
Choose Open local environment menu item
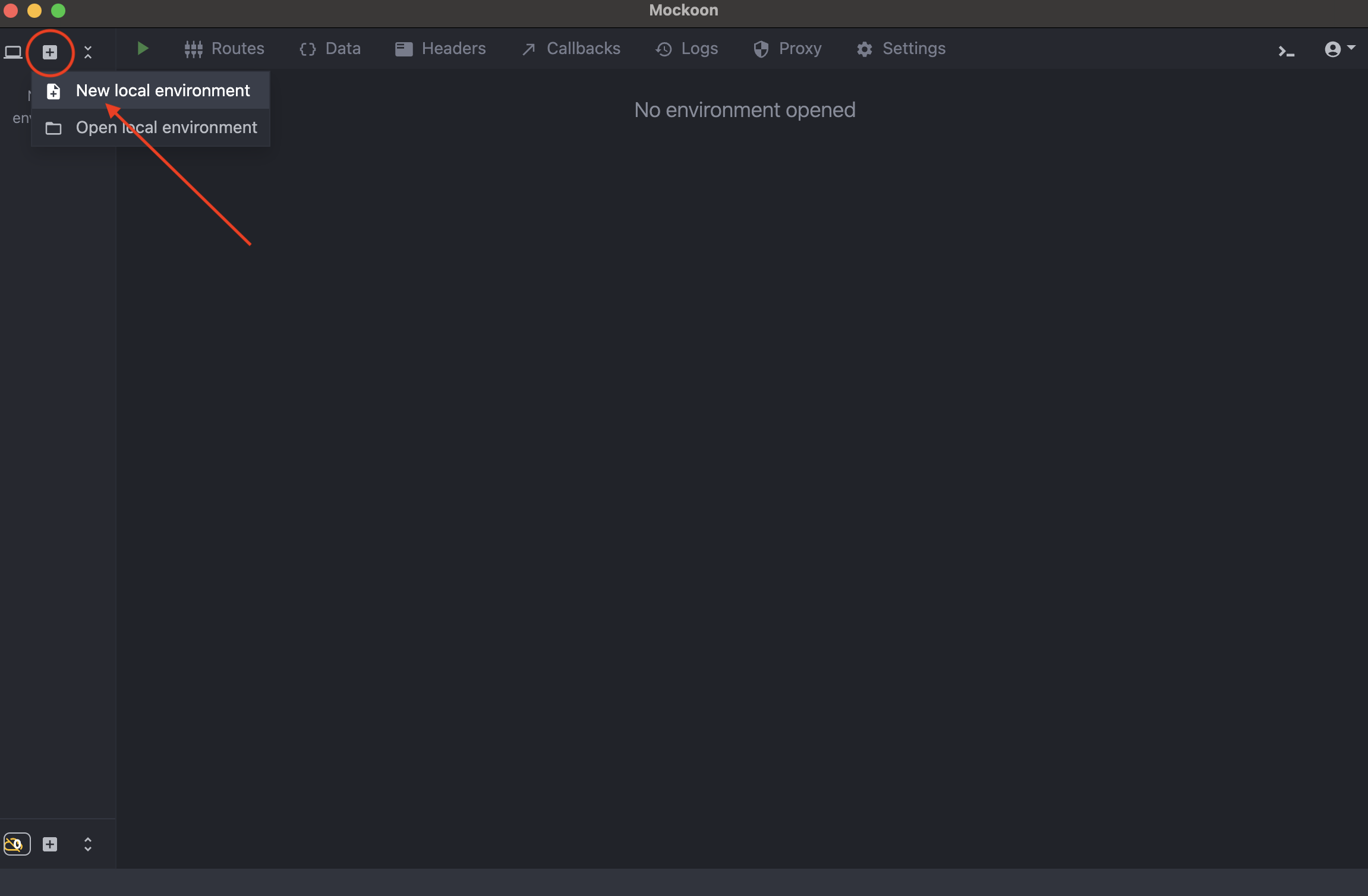point(166,128)
